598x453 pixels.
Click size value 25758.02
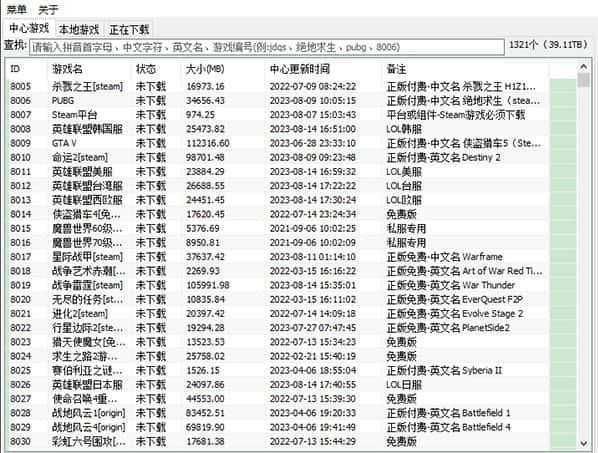[x=206, y=356]
